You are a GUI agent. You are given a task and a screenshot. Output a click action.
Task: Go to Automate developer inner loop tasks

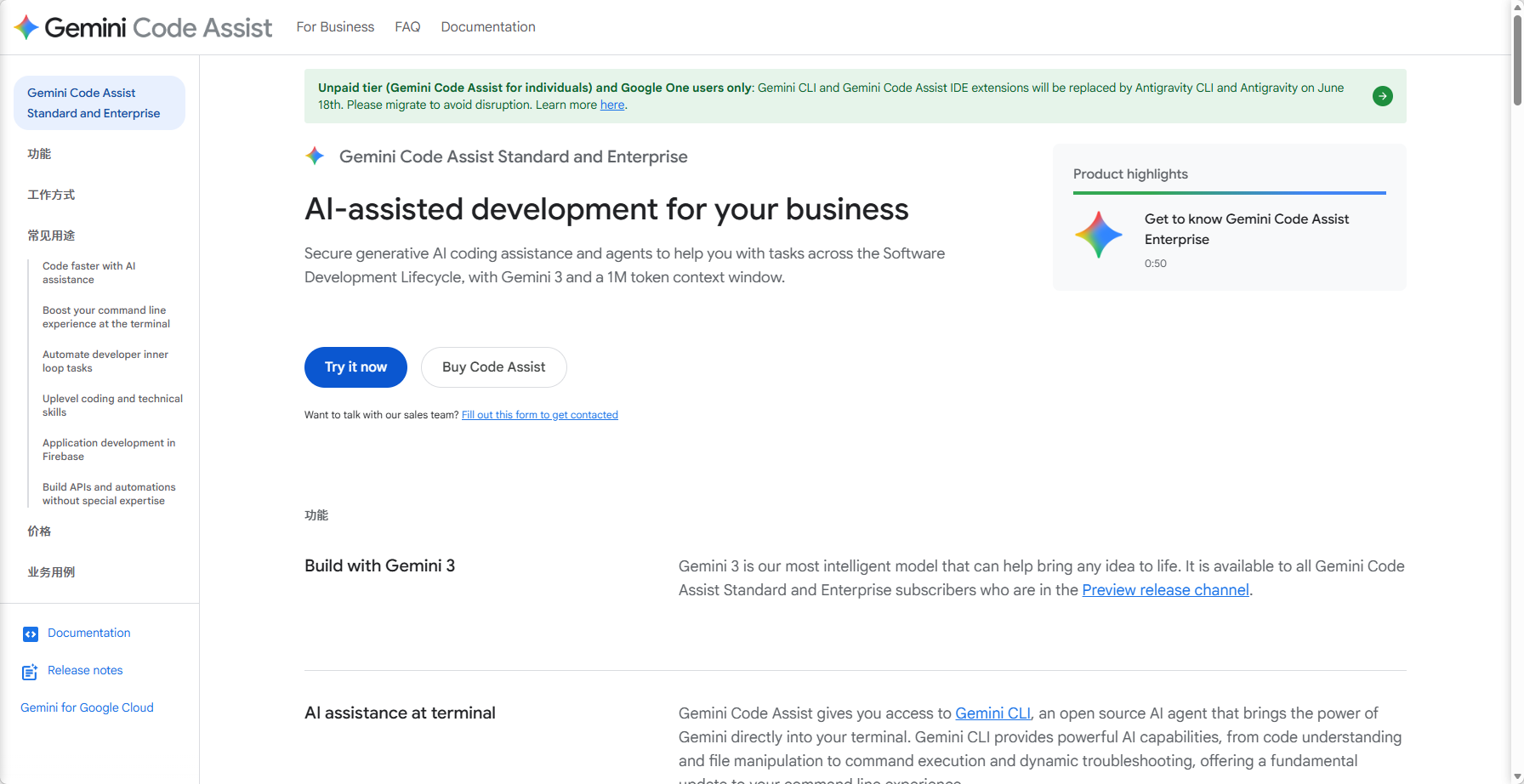pyautogui.click(x=105, y=361)
